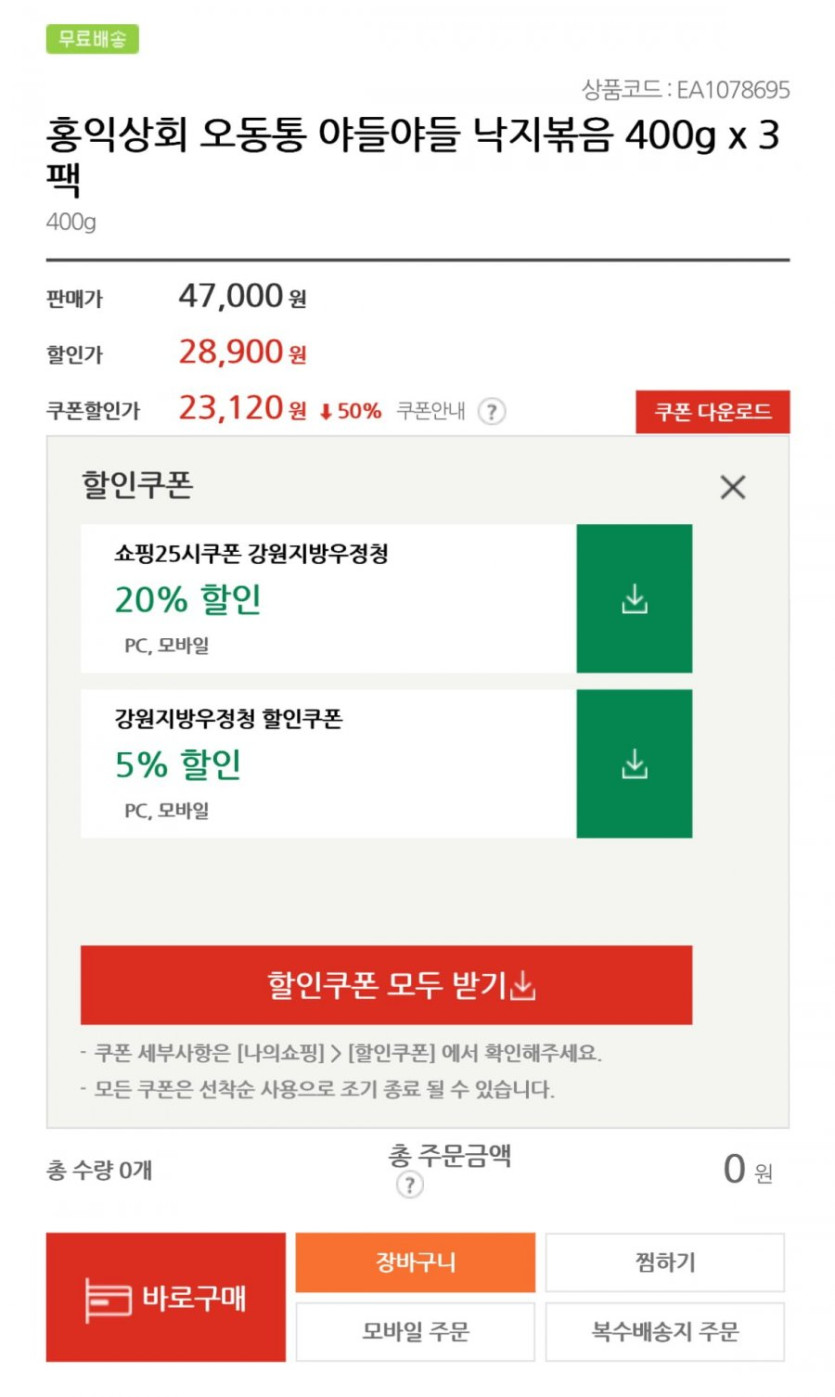Click the 총 주문금액 help icon
Screen dimensions: 835x1397
pyautogui.click(x=410, y=1186)
